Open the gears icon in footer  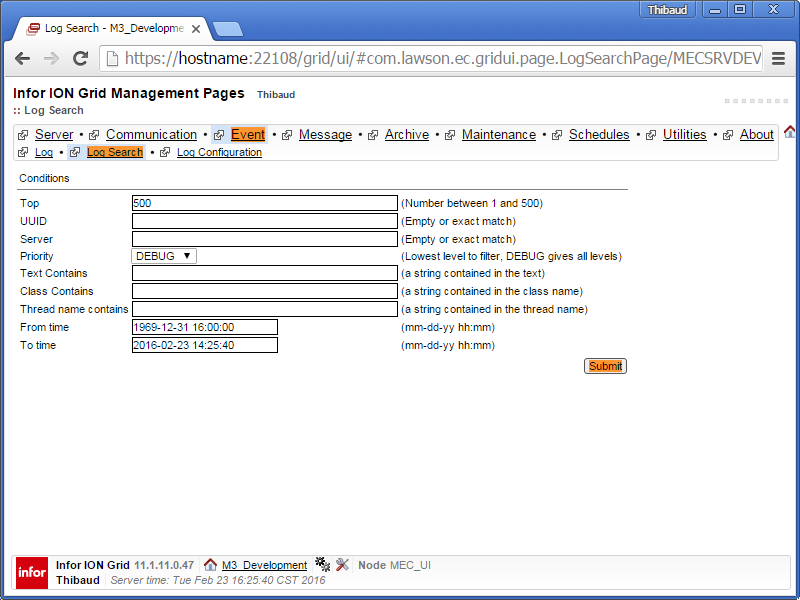tap(322, 565)
